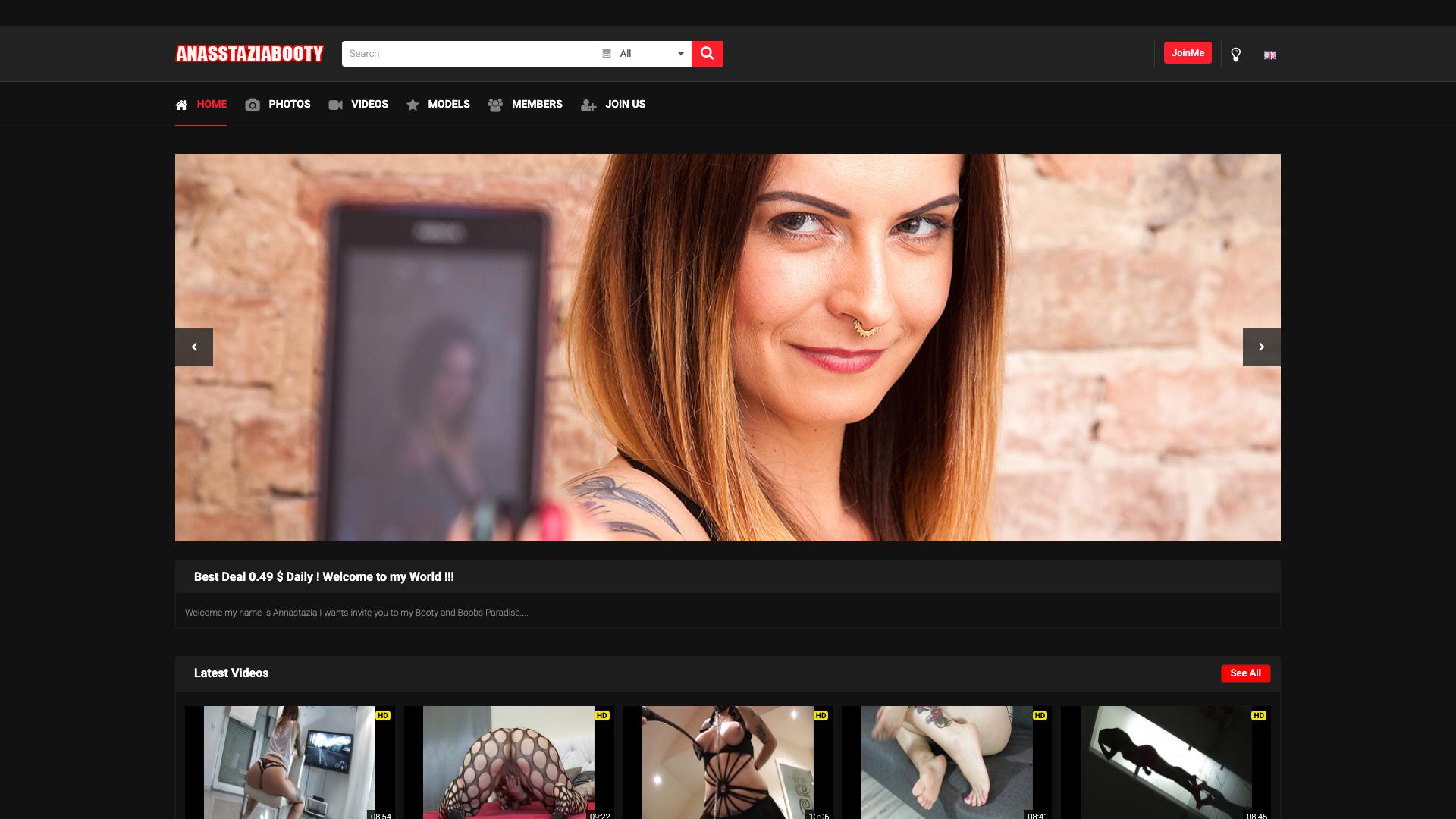Click the add-user icon beside Join Us
This screenshot has height=819, width=1456.
588,105
